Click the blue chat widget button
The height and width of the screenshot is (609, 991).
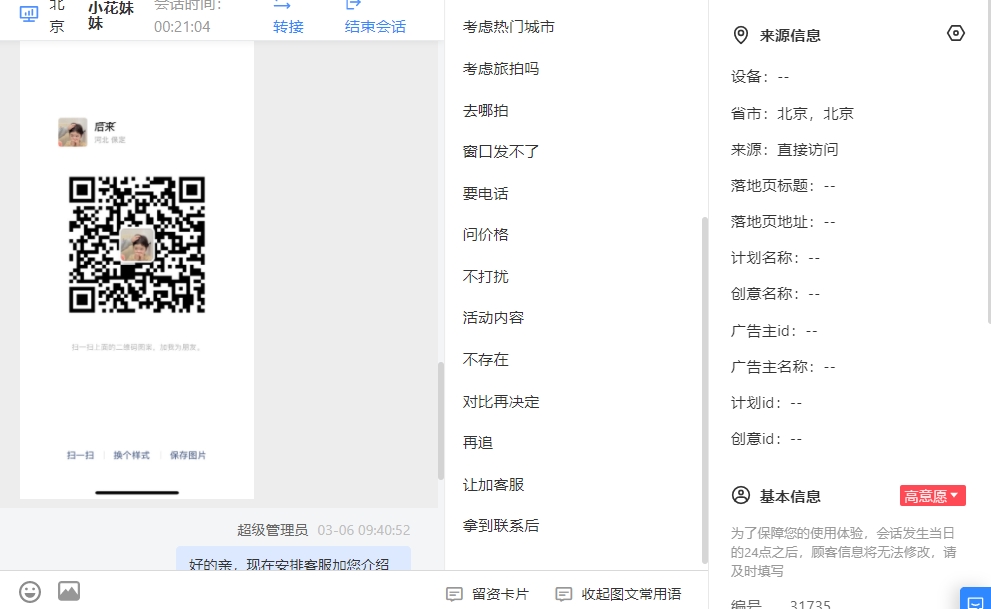point(976,599)
